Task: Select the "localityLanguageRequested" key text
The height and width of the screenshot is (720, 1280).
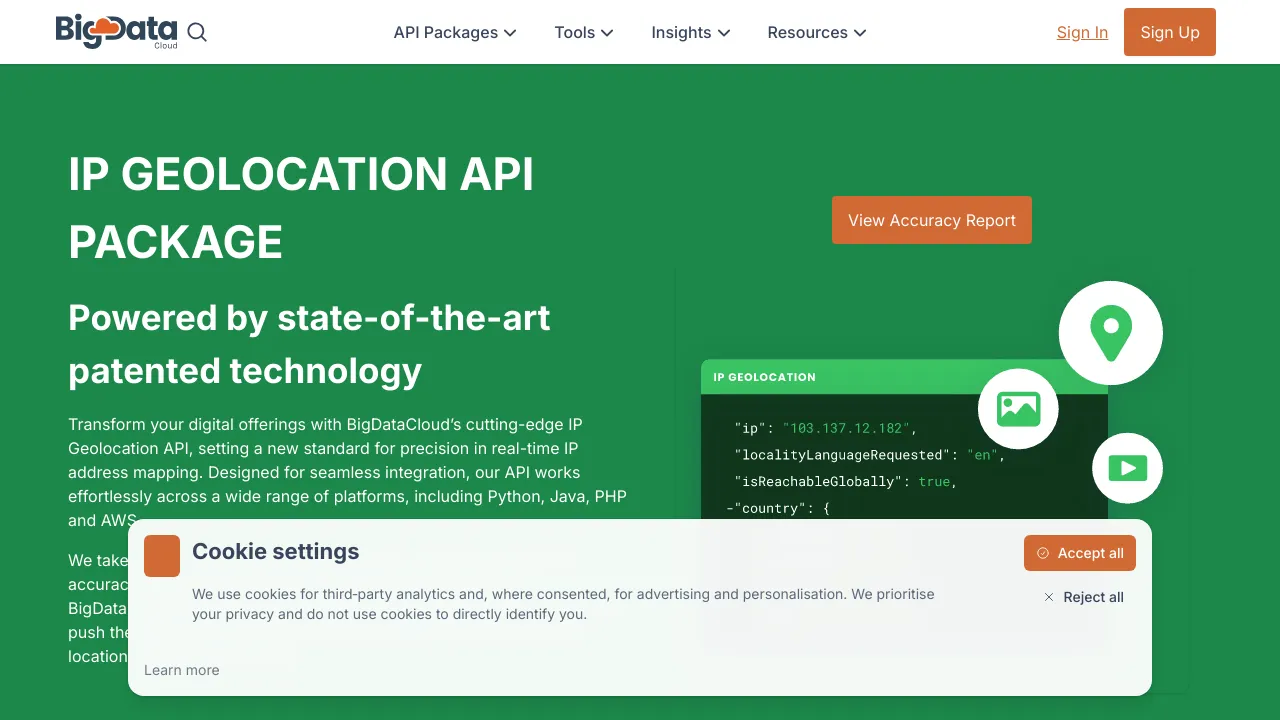Action: pyautogui.click(x=843, y=455)
